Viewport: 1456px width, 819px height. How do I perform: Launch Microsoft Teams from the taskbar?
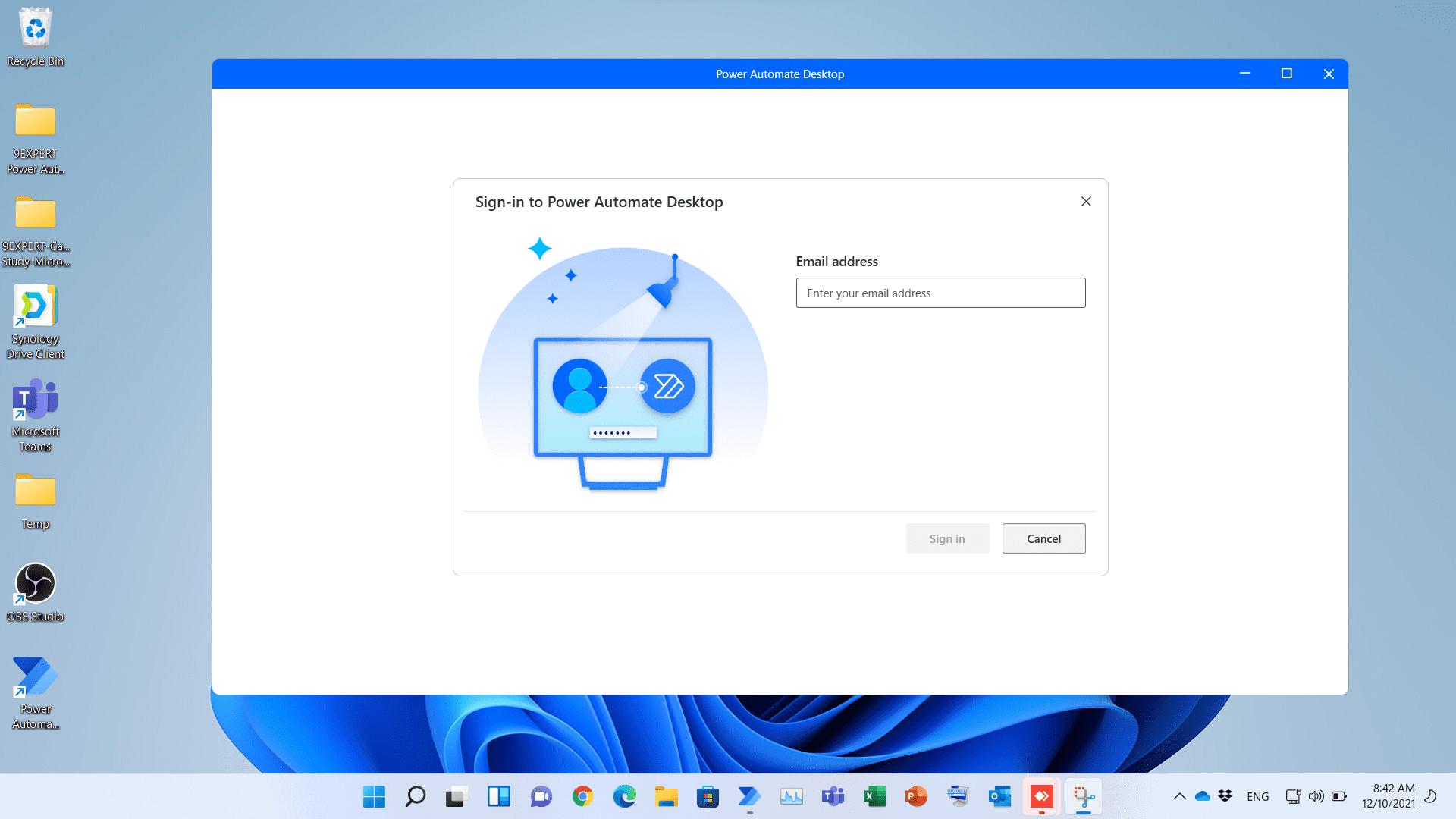tap(833, 796)
